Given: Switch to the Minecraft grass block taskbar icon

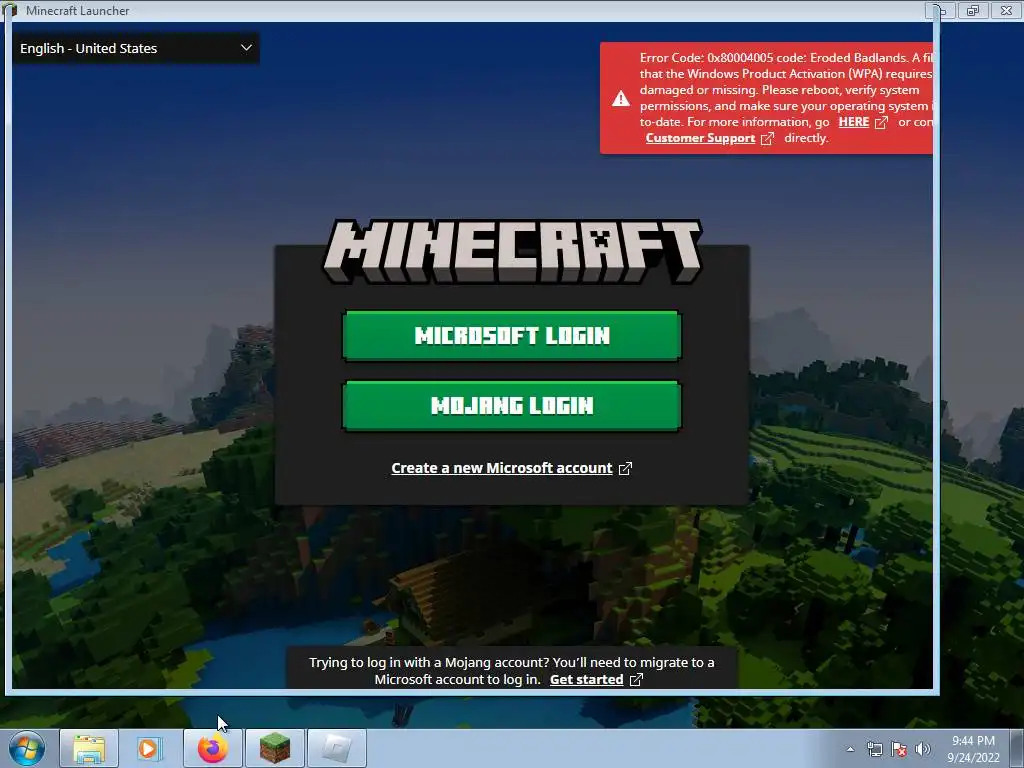Looking at the screenshot, I should click(x=275, y=748).
